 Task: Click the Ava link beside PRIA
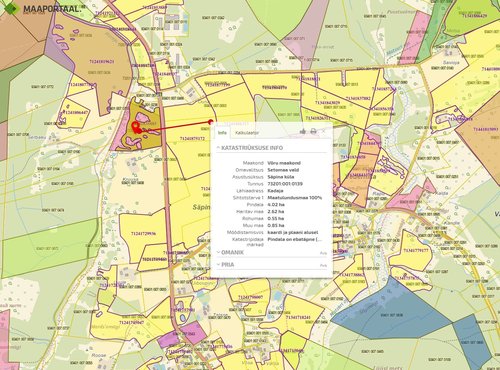click(323, 265)
